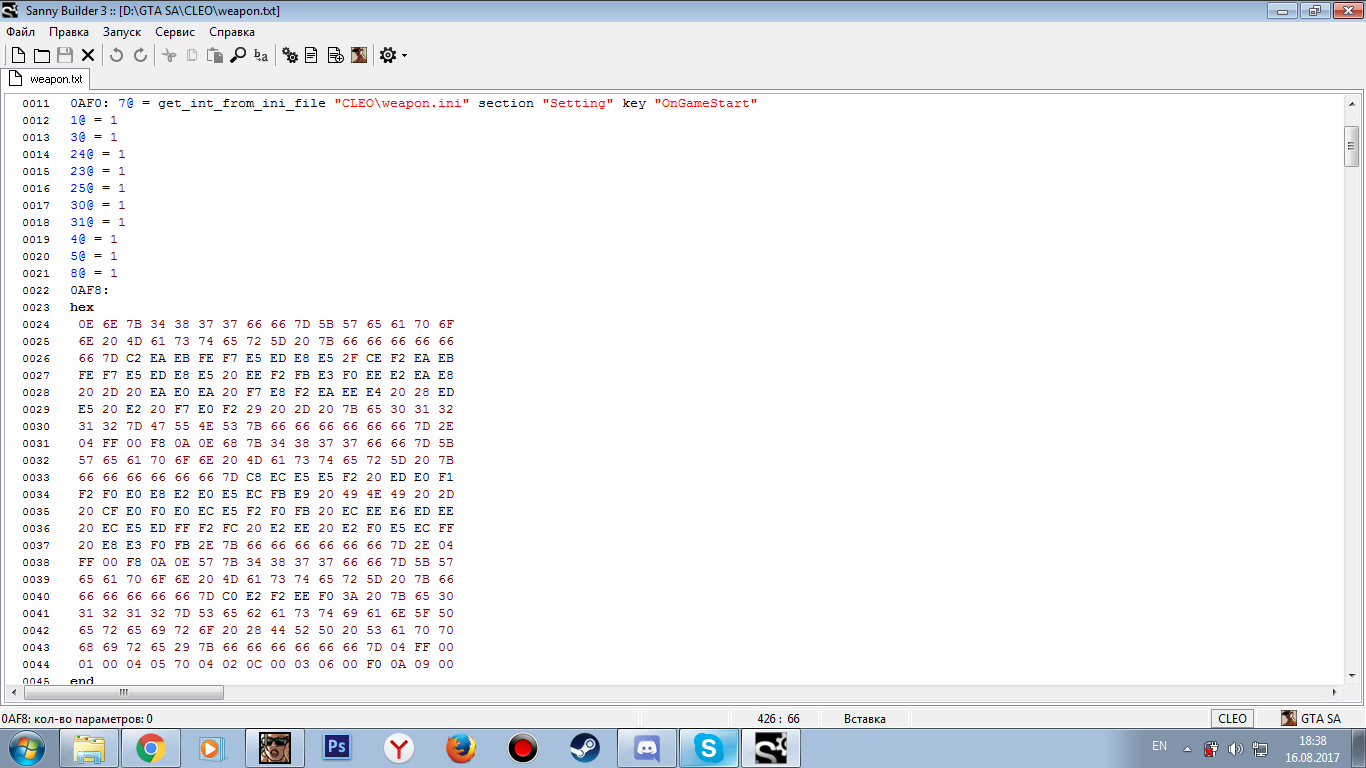Click the volume icon in system tray
Screen dimensions: 1366x768
tap(1236, 748)
